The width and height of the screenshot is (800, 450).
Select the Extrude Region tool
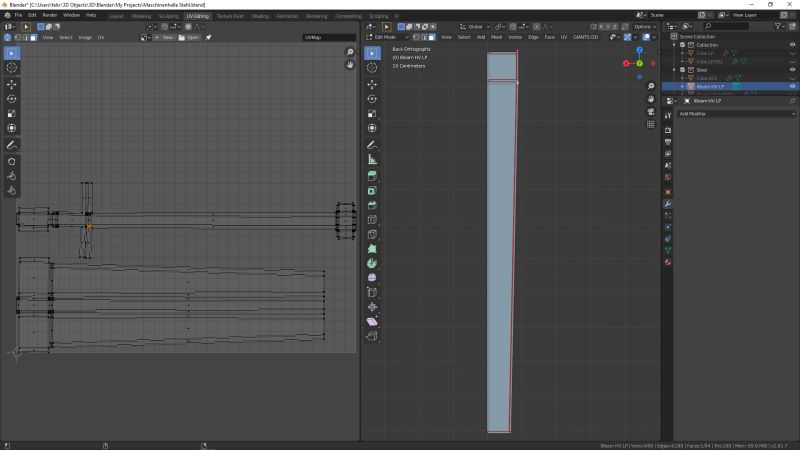tap(372, 176)
